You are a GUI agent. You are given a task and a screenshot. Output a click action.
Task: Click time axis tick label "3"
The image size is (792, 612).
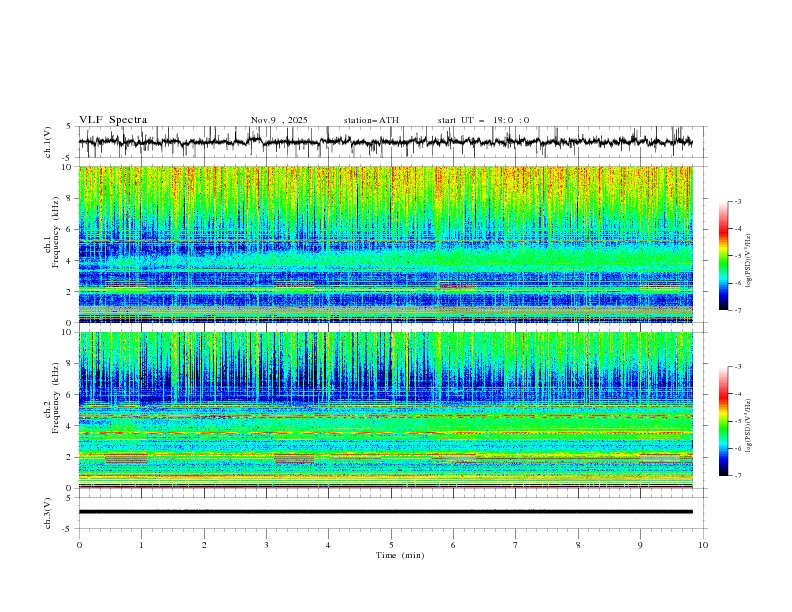(266, 545)
